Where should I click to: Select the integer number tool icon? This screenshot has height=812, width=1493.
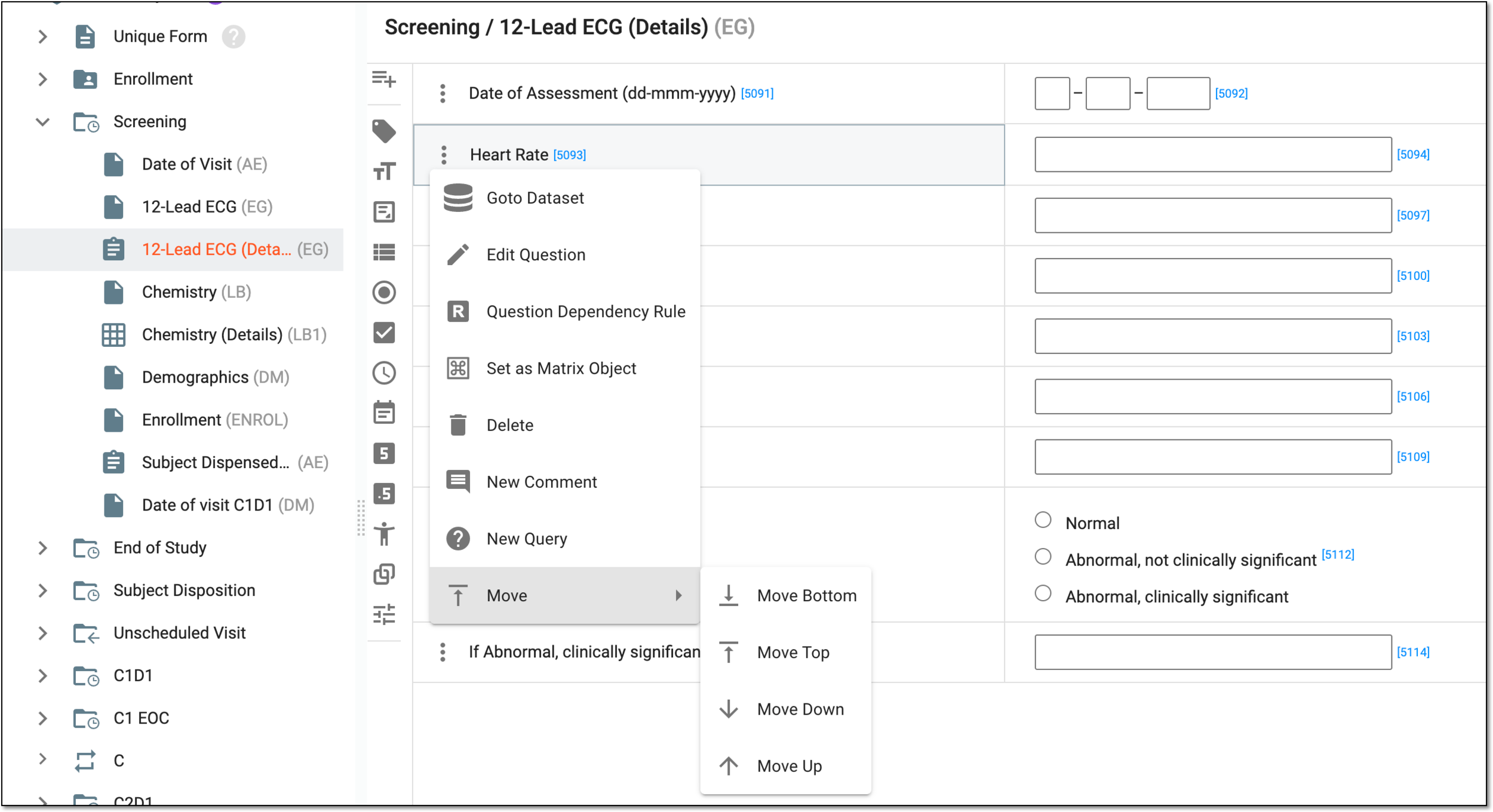384,454
